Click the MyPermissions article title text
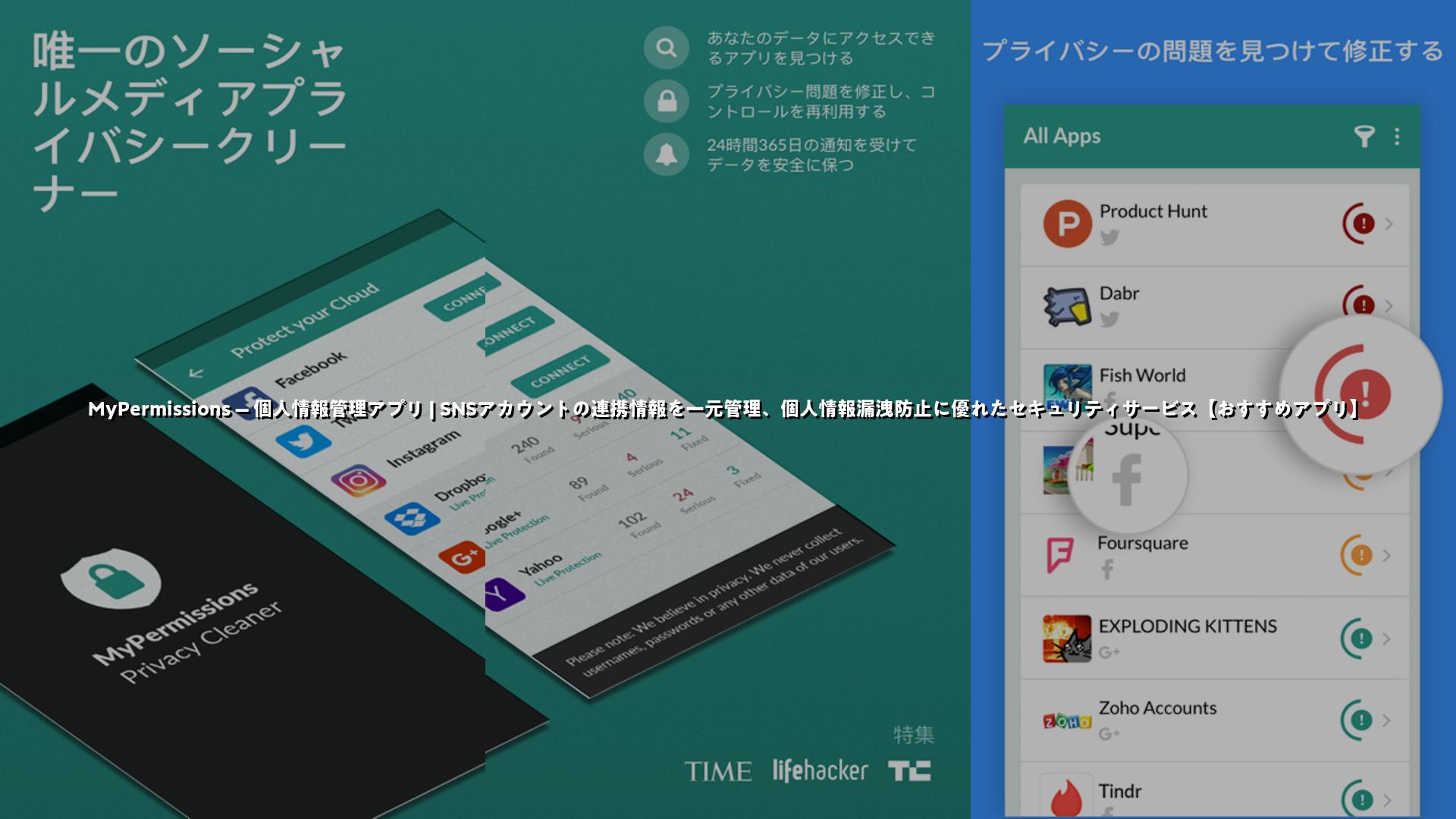The image size is (1456, 819). point(726,409)
